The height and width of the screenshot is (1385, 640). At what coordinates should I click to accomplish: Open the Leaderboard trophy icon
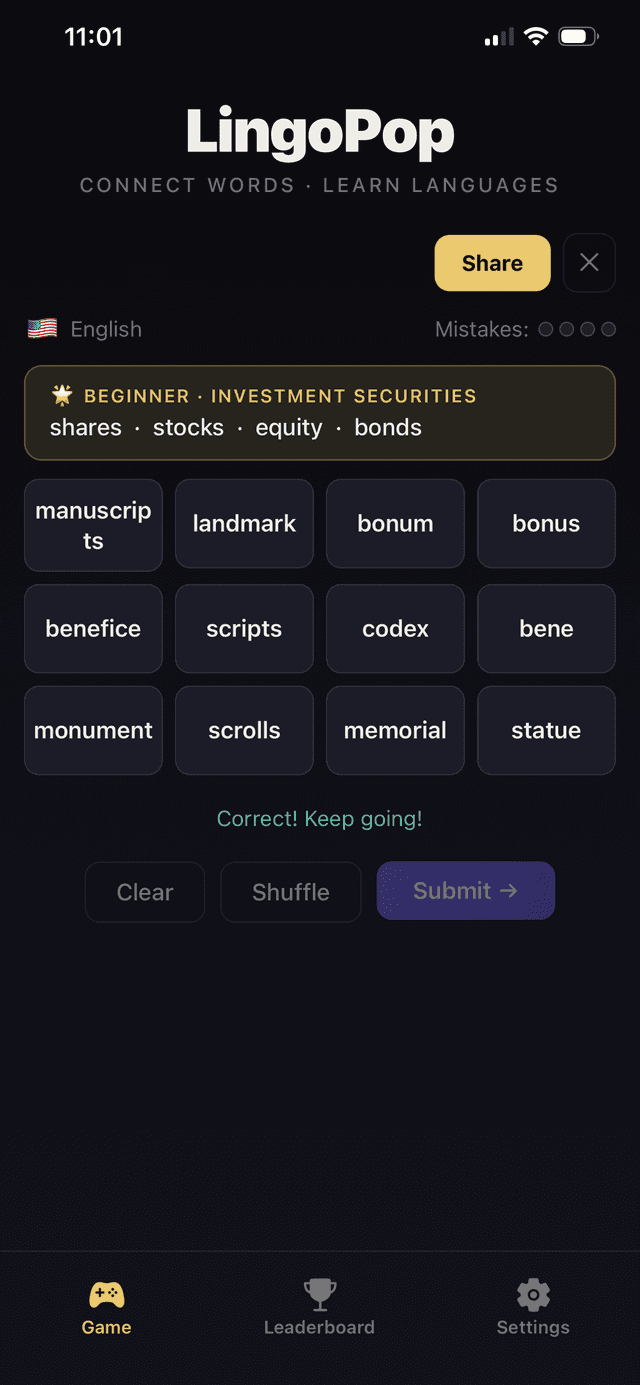click(319, 1295)
